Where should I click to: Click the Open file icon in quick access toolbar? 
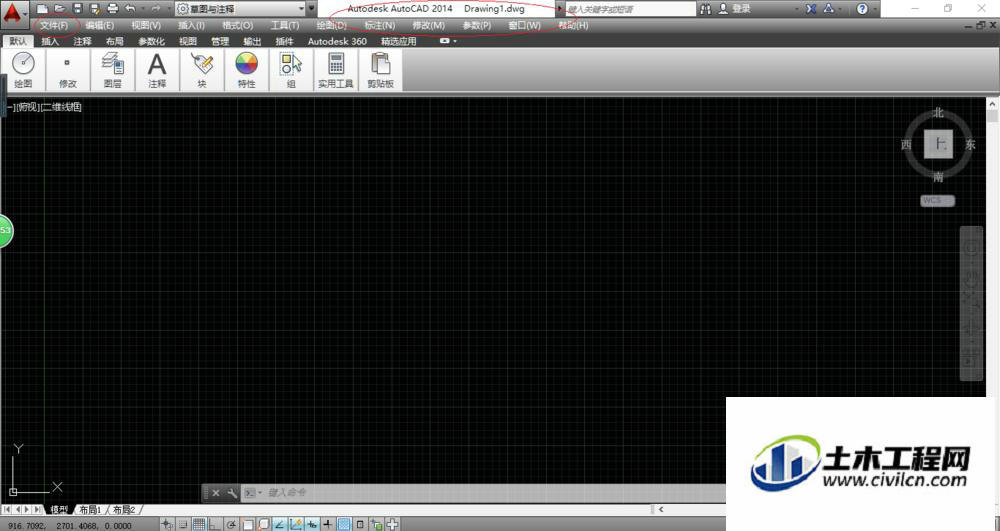(x=59, y=9)
